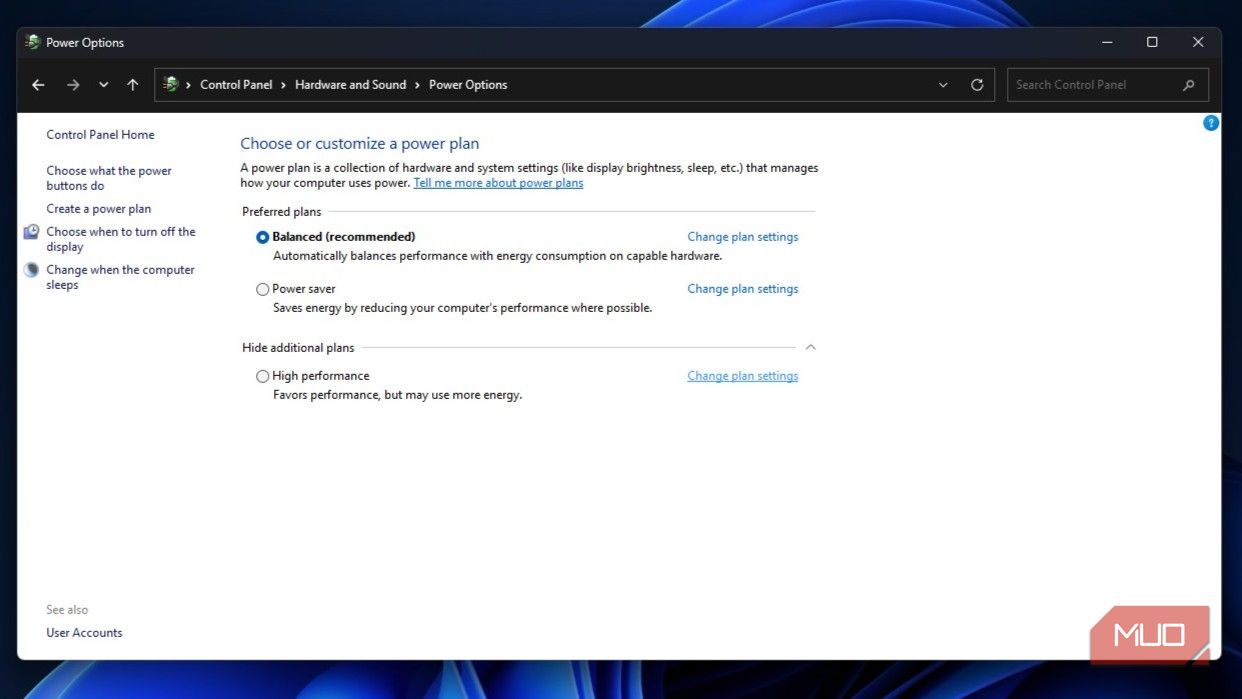
Task: Expand chevron before Control Panel breadcrumb
Action: (x=189, y=85)
